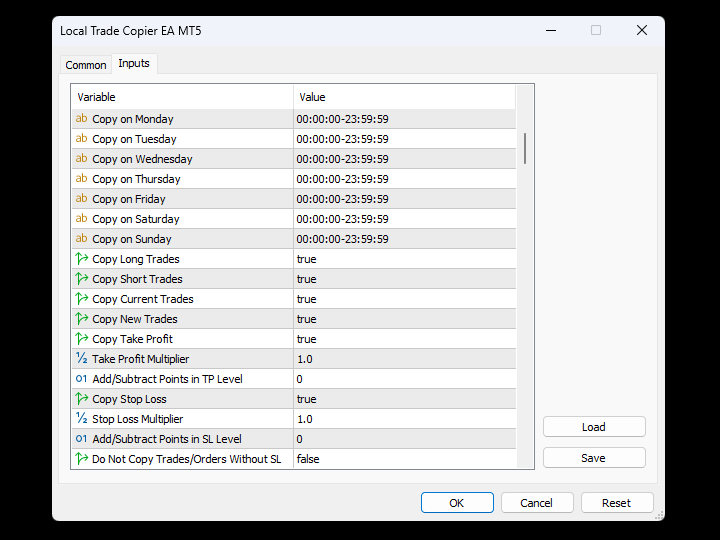Close the Local Trade Copier EA MT5 dialog

(641, 30)
